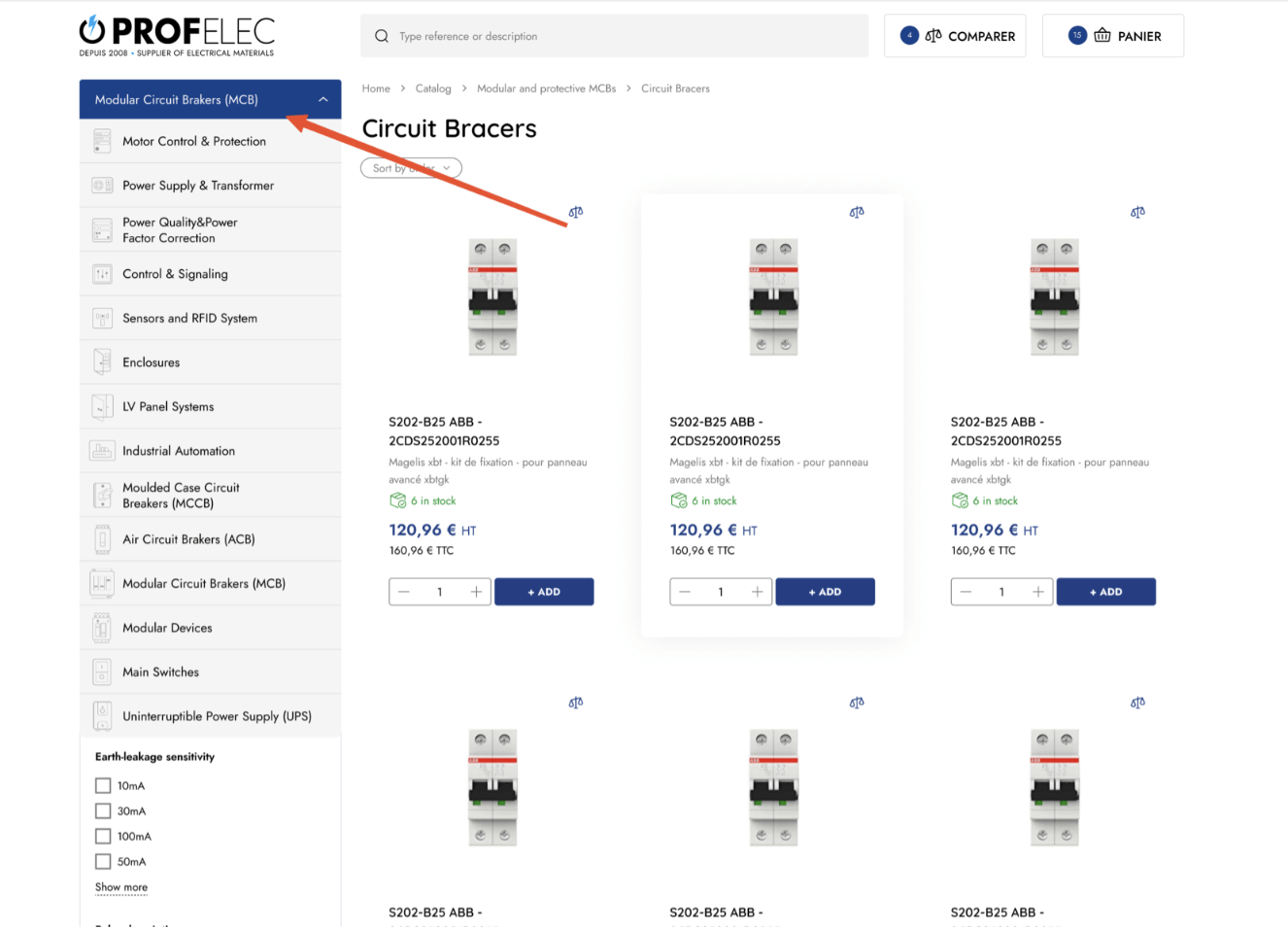Click the reference or description search field
The width and height of the screenshot is (1288, 929).
point(622,36)
